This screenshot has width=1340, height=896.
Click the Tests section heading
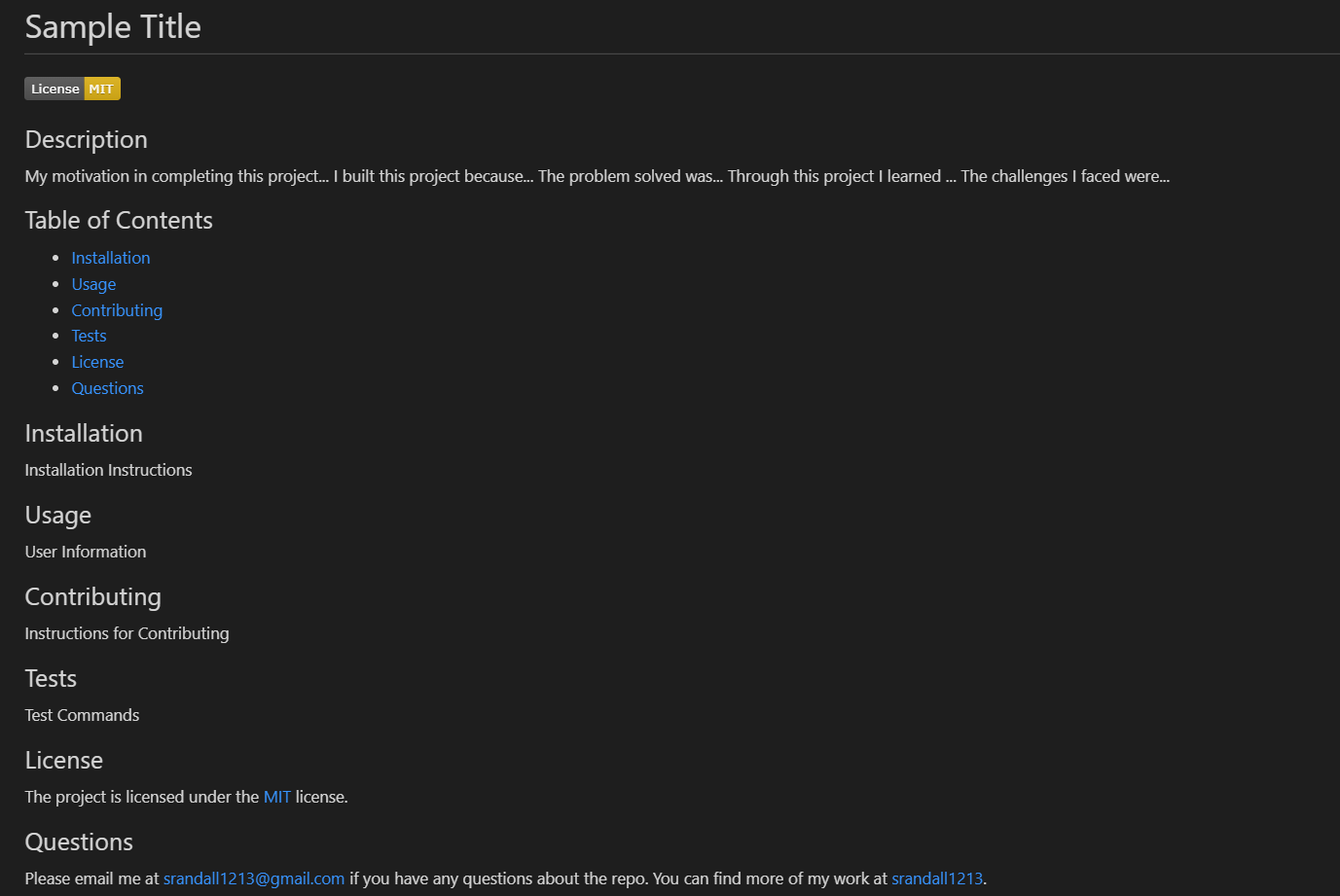pos(51,678)
